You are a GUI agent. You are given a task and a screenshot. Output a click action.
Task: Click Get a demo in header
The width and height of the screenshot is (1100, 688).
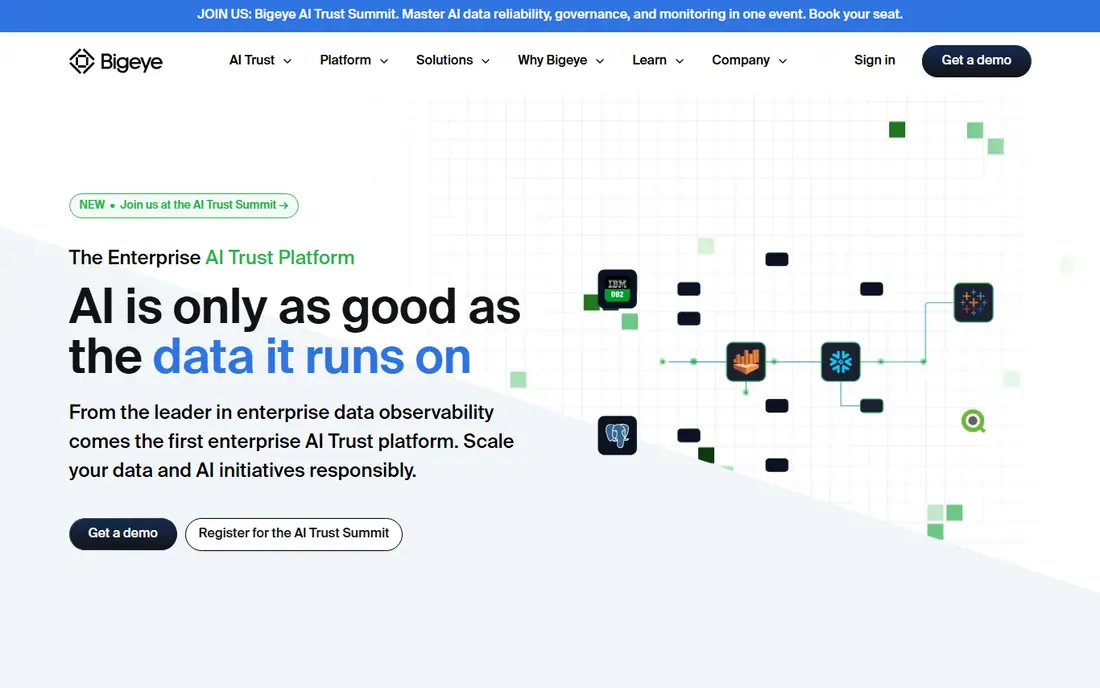pos(976,61)
